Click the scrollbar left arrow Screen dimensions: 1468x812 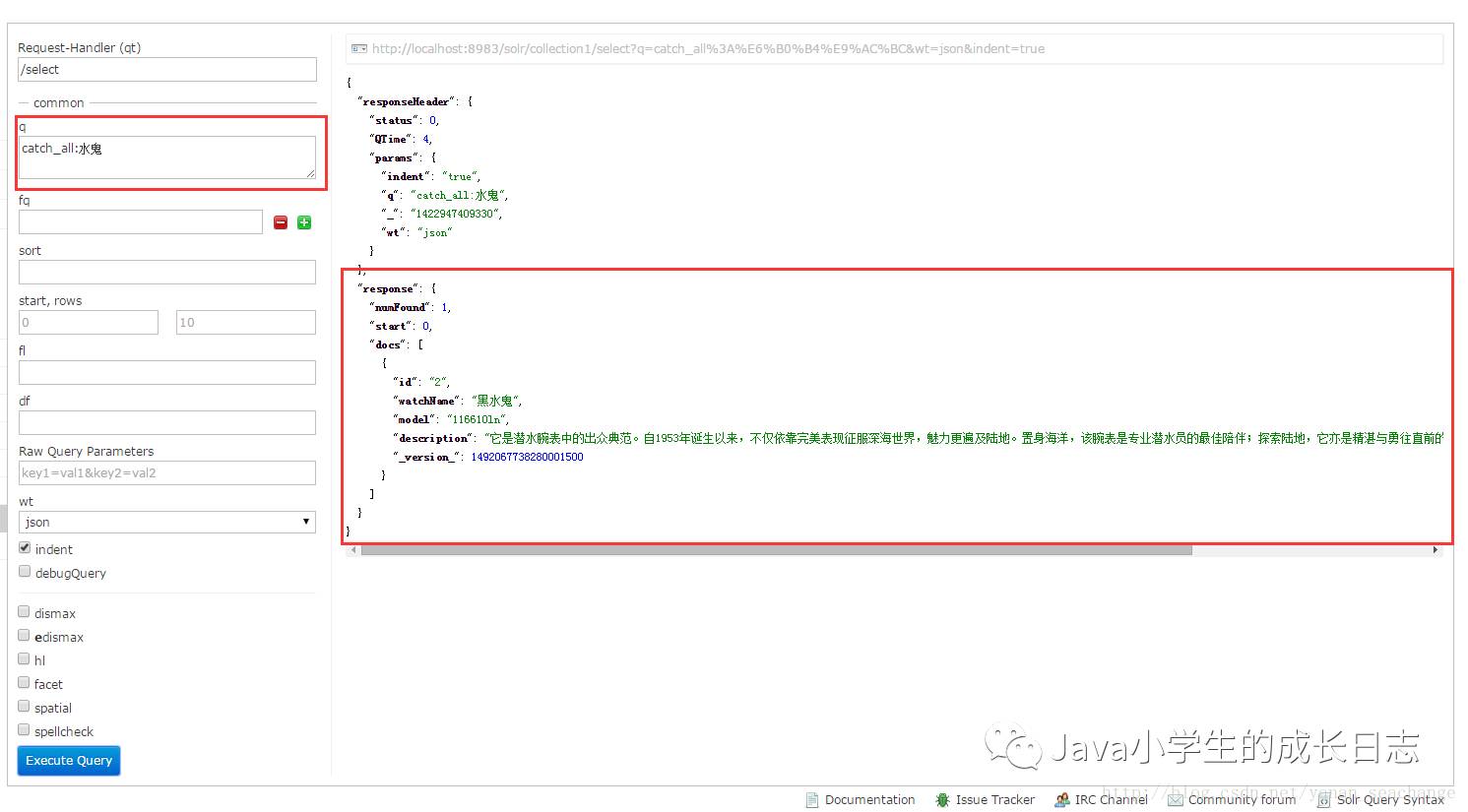coord(353,550)
